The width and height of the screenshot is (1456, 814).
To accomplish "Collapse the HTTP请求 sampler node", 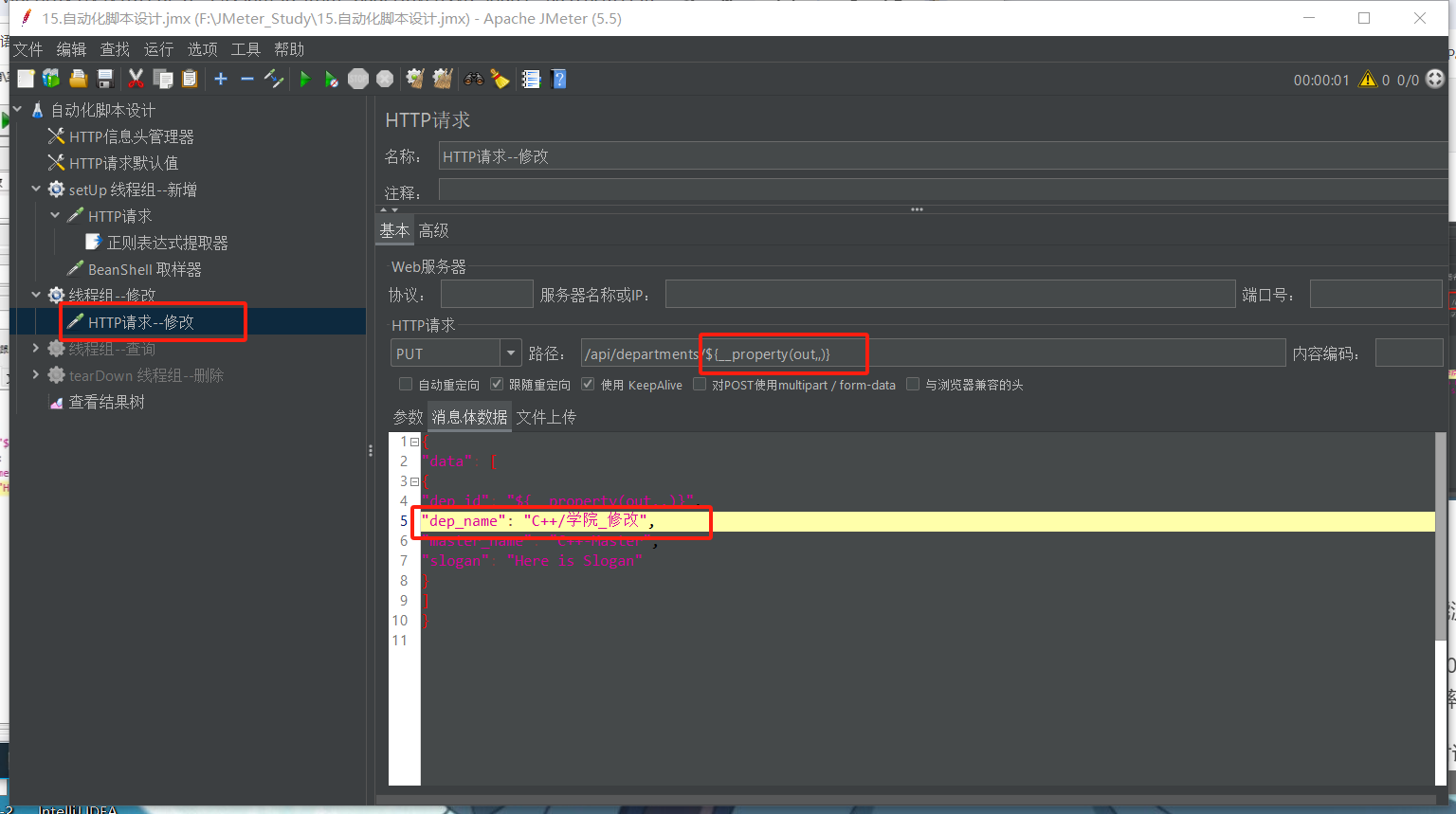I will click(x=55, y=216).
